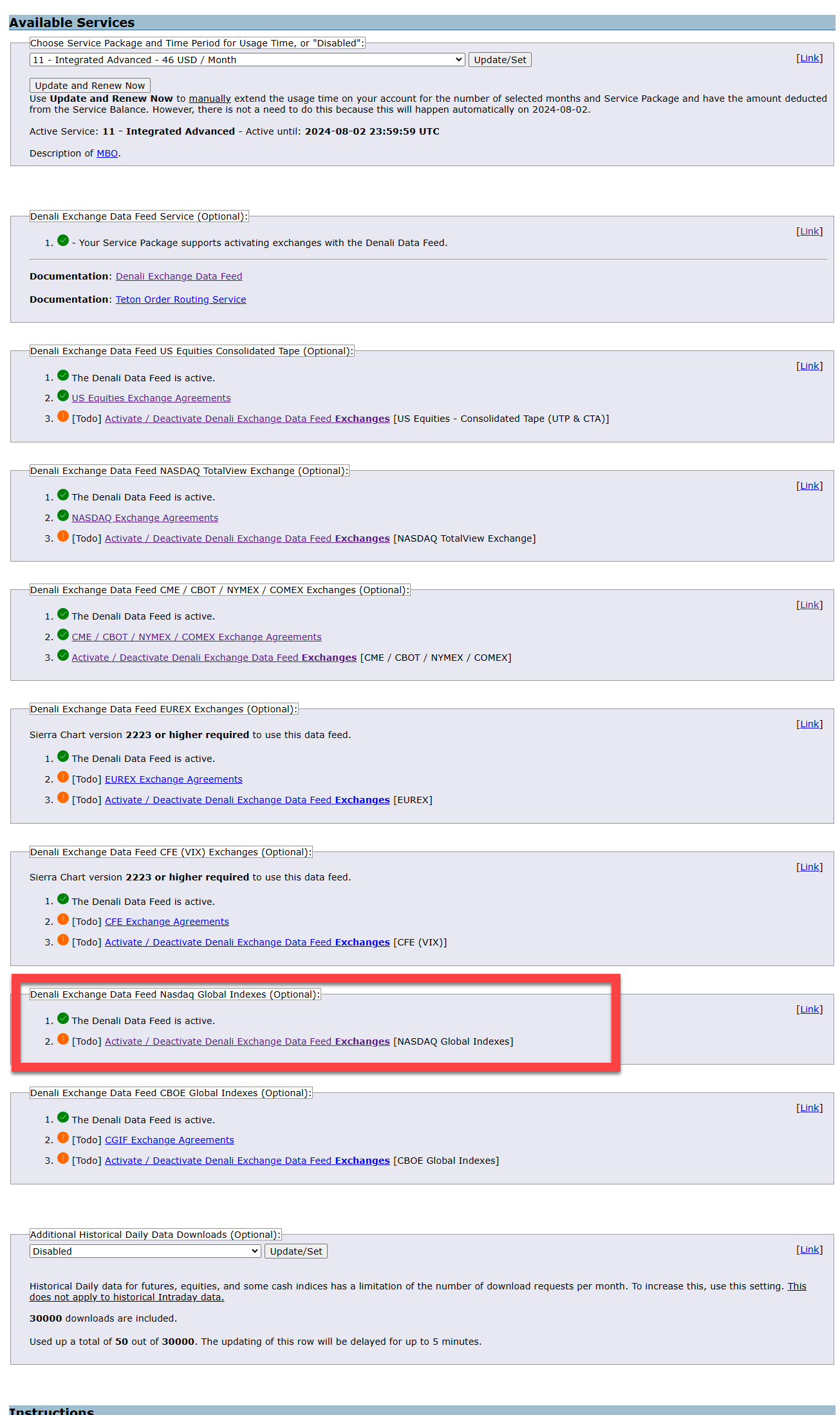
Task: Click [Link] in the Nasdaq Global Indexes section
Action: click(x=809, y=1010)
